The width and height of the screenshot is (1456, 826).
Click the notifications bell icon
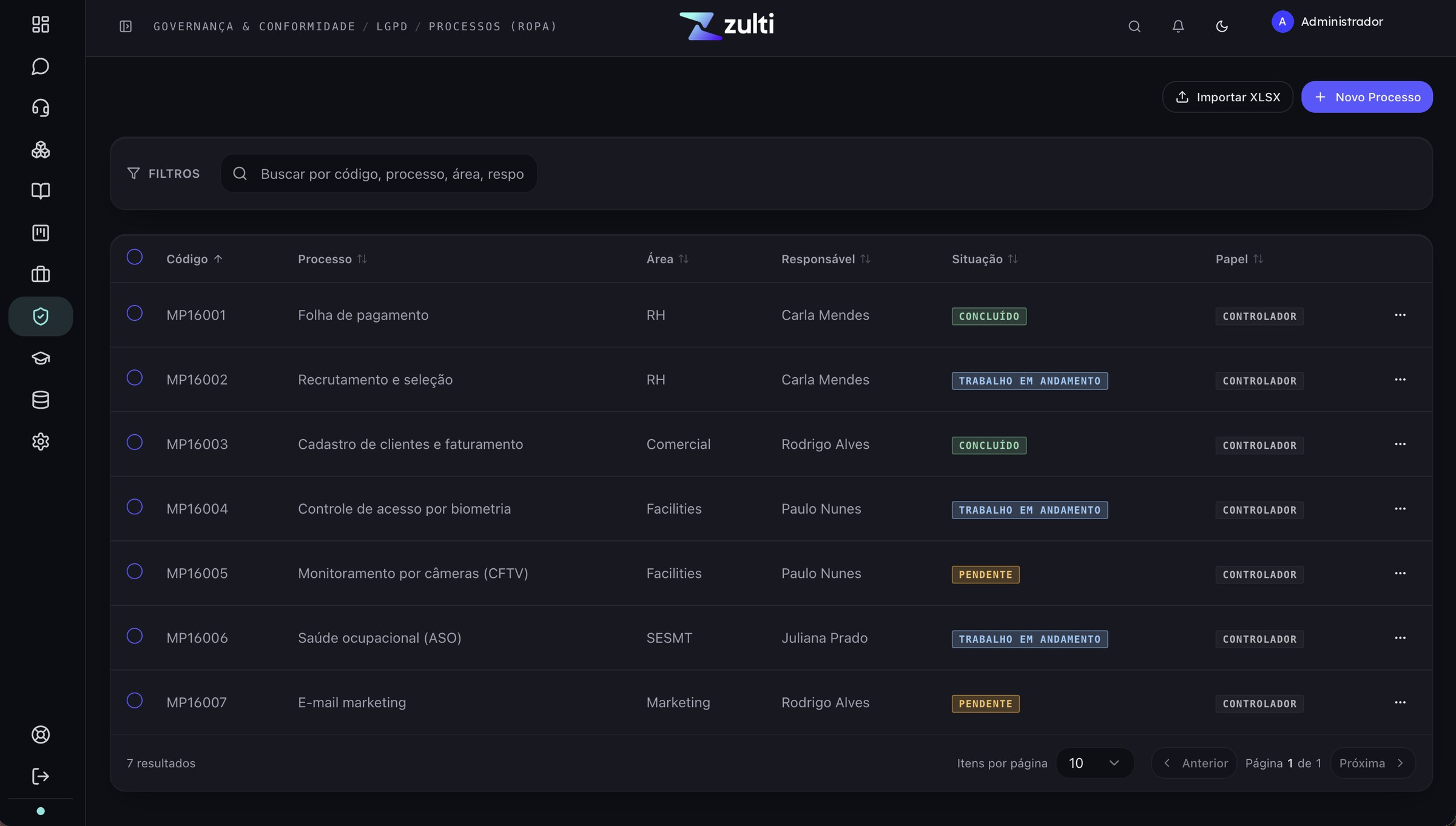point(1178,26)
